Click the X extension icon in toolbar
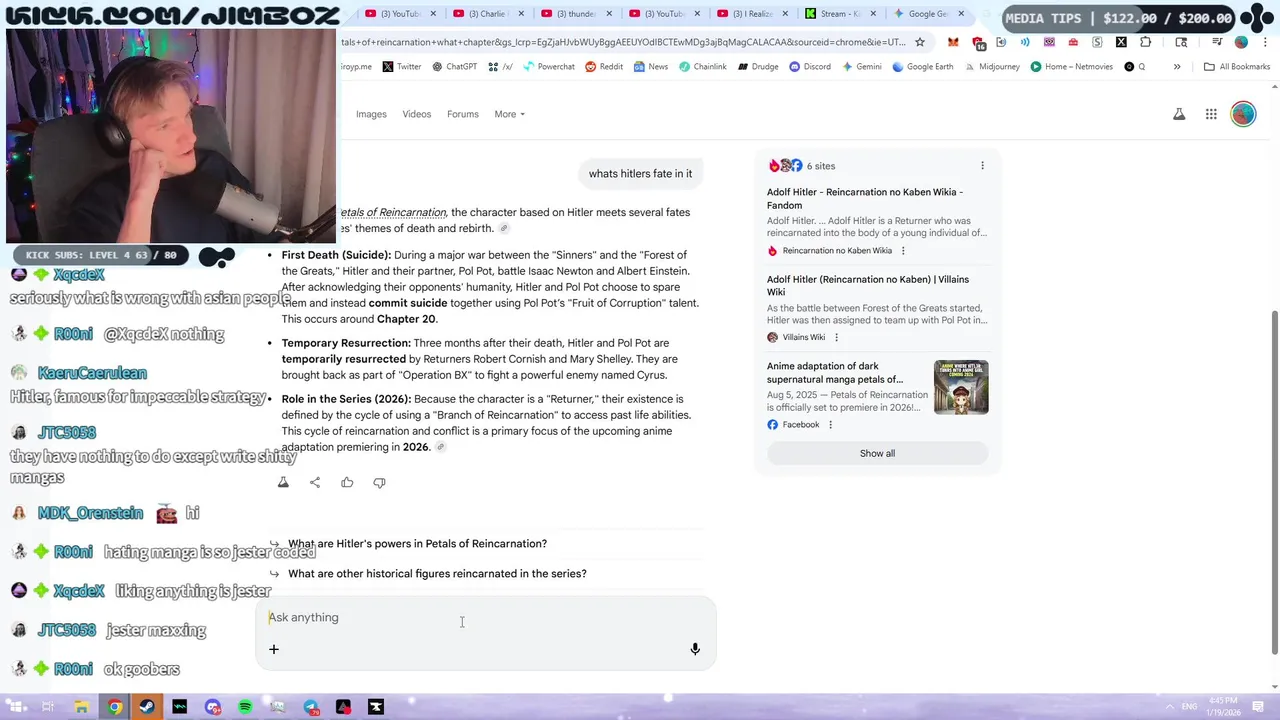The height and width of the screenshot is (720, 1280). 1121,42
